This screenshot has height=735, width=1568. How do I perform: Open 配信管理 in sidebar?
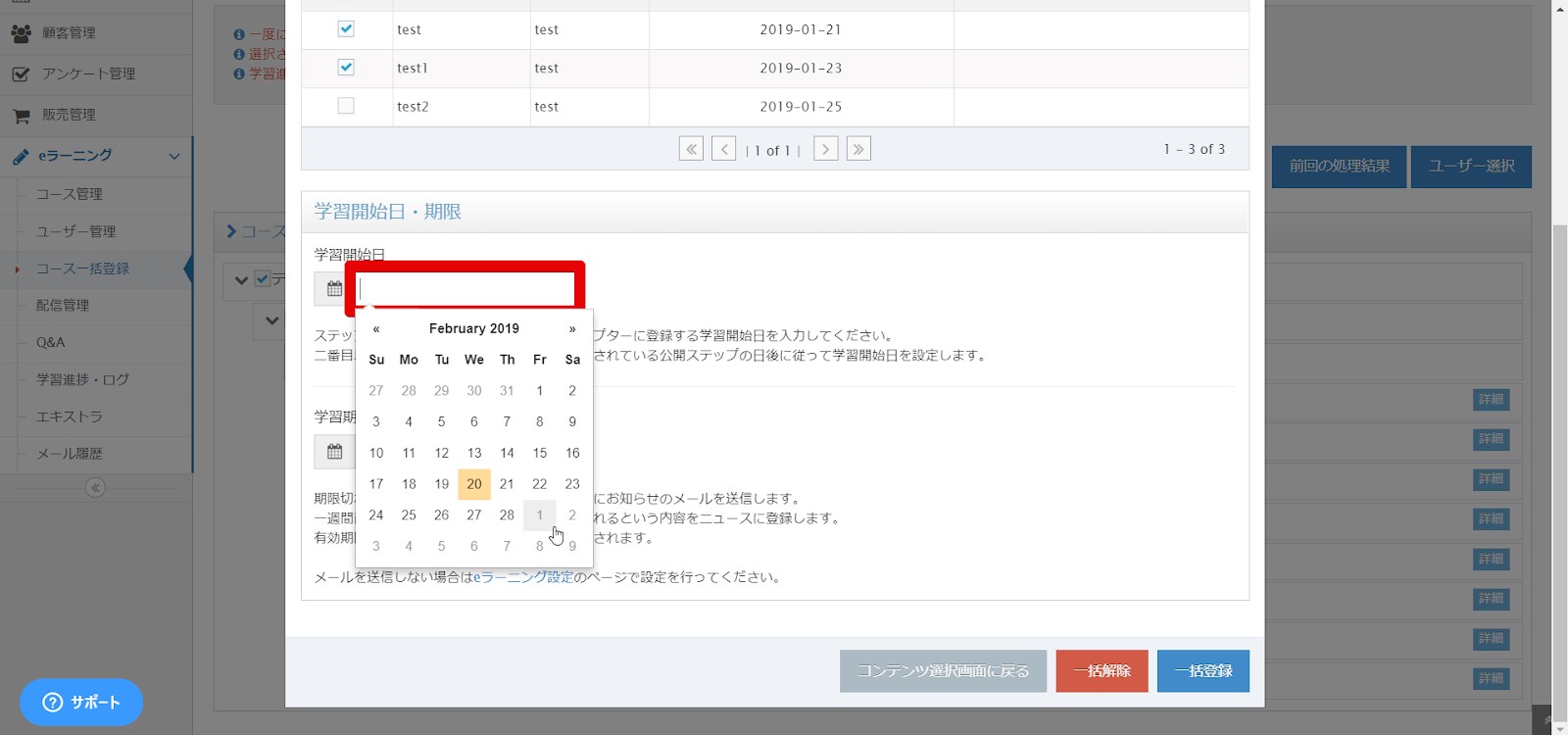(x=63, y=305)
